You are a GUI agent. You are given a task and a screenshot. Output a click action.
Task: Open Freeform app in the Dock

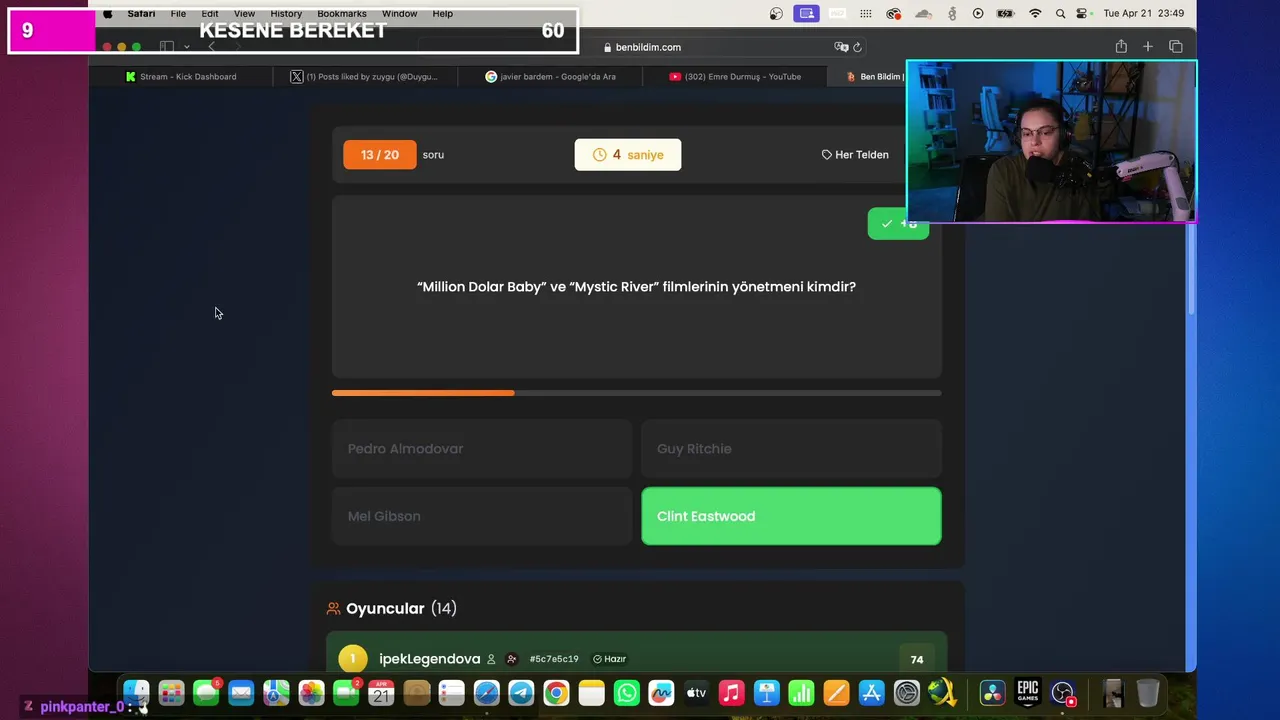(x=661, y=692)
